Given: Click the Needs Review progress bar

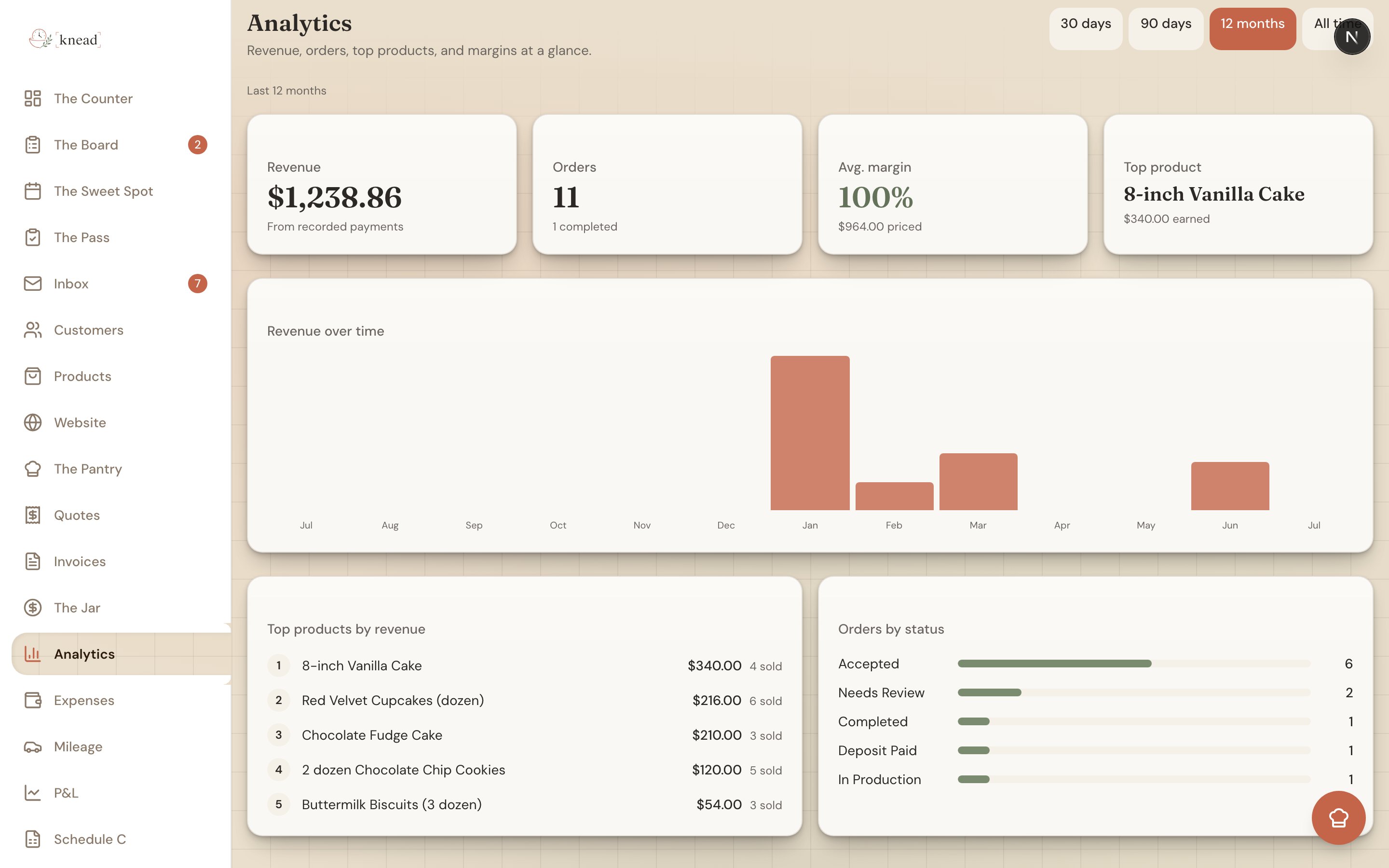Looking at the screenshot, I should click(x=1133, y=692).
